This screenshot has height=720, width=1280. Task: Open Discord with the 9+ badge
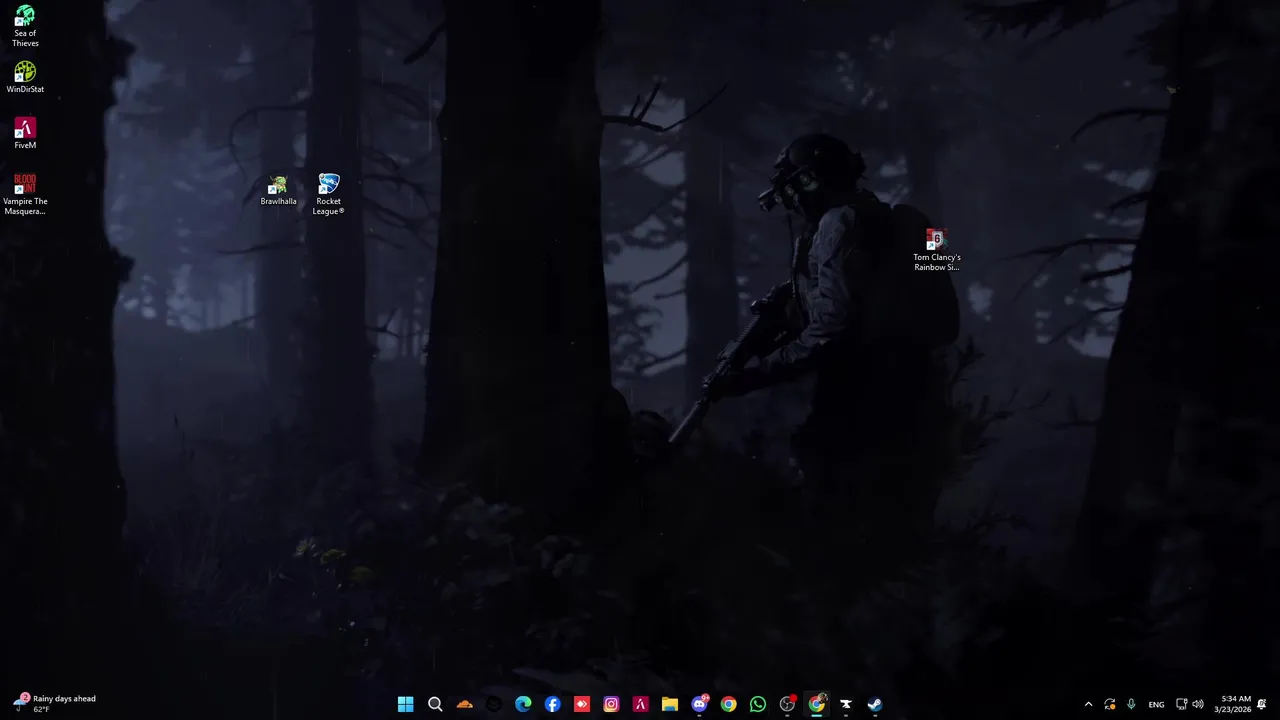pos(699,704)
